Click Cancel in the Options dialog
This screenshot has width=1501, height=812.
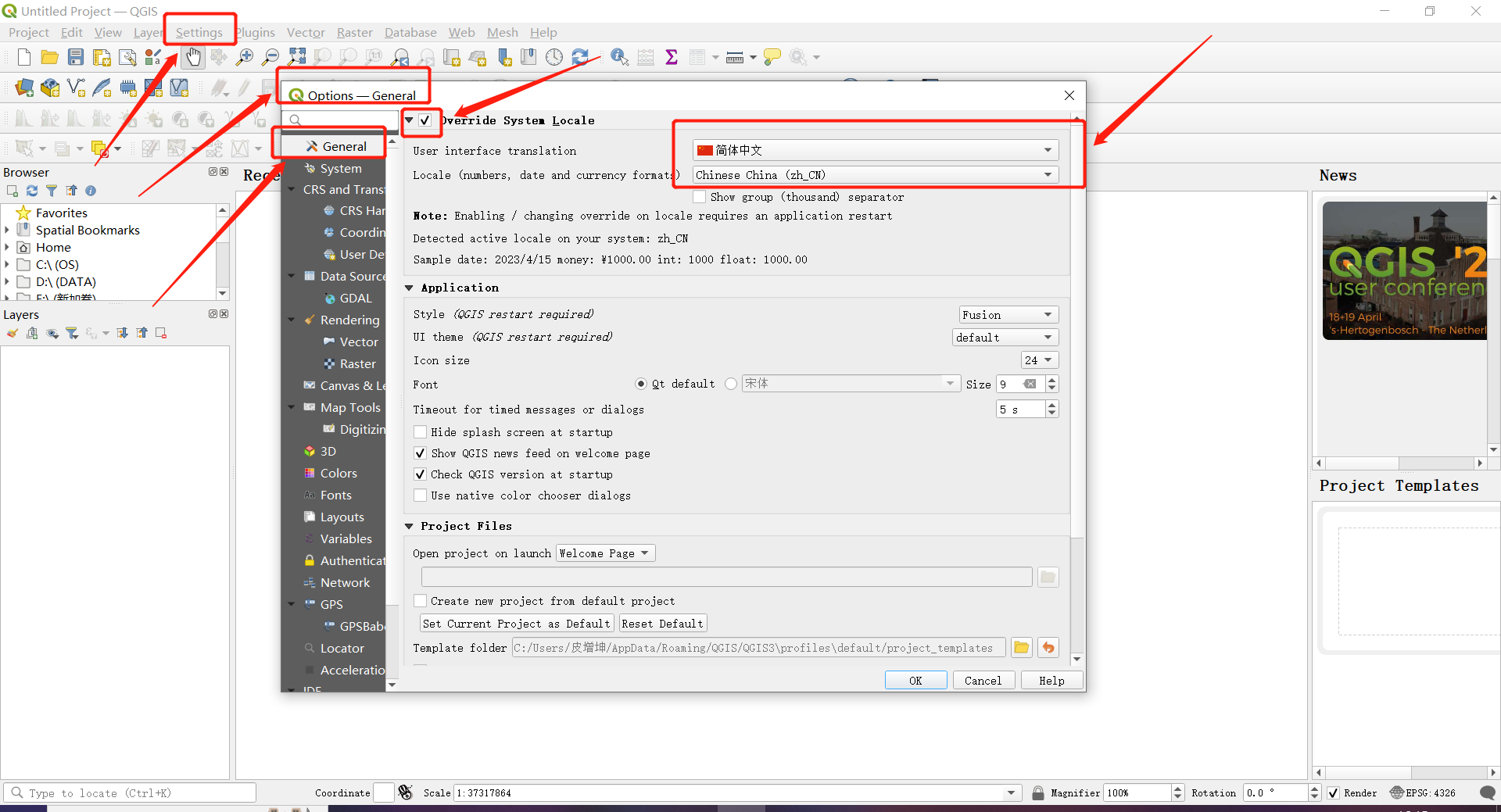click(983, 681)
